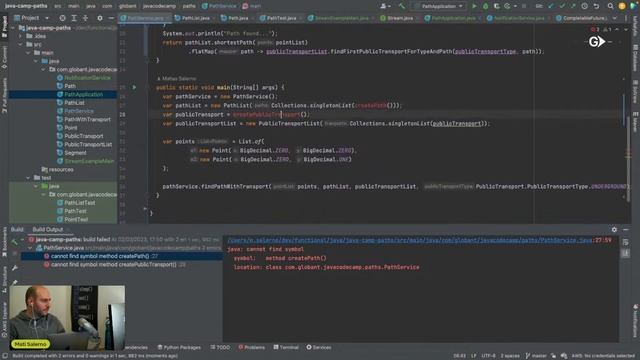Image resolution: width=640 pixels, height=360 pixels.
Task: Minimize the Build tool window
Action: click(625, 229)
